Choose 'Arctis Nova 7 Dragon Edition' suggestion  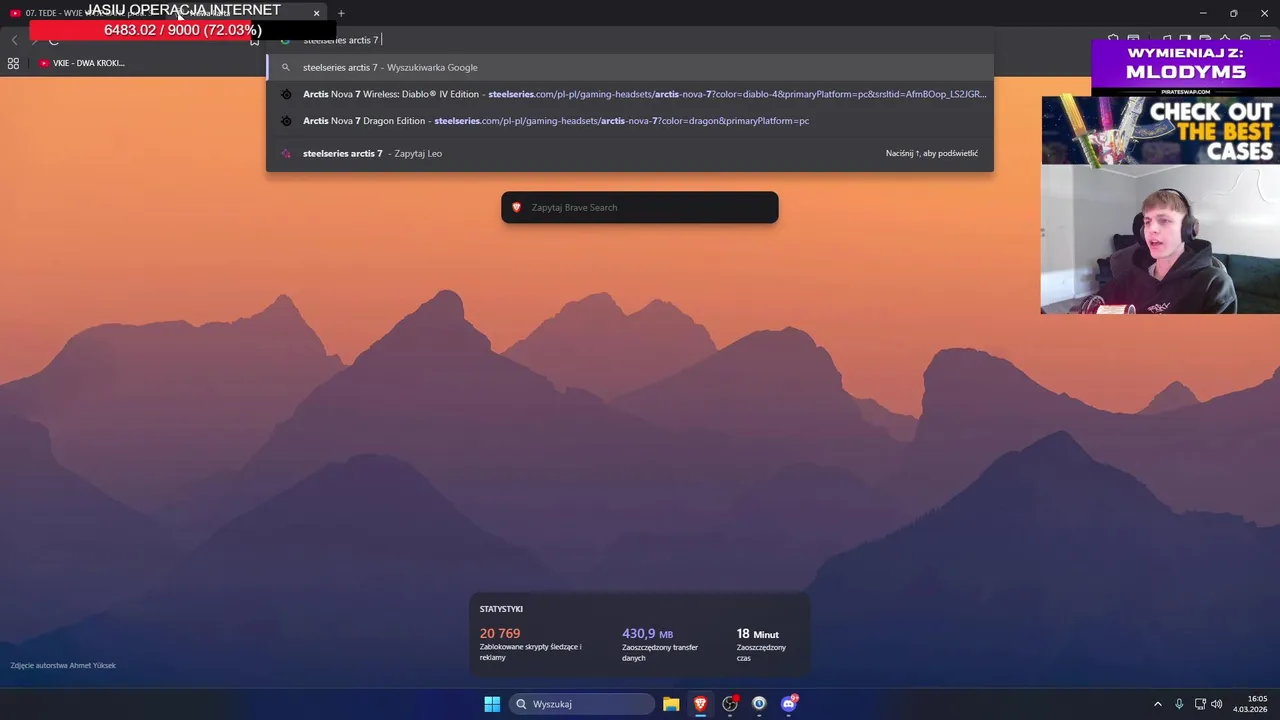(630, 121)
